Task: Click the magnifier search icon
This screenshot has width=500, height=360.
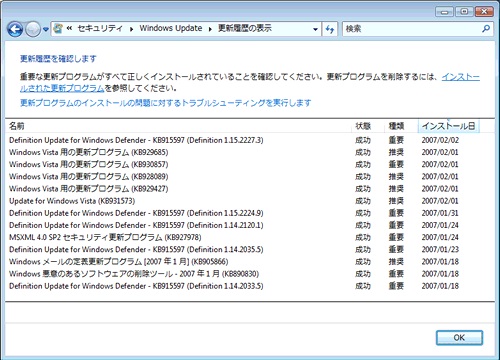Action: pos(486,29)
